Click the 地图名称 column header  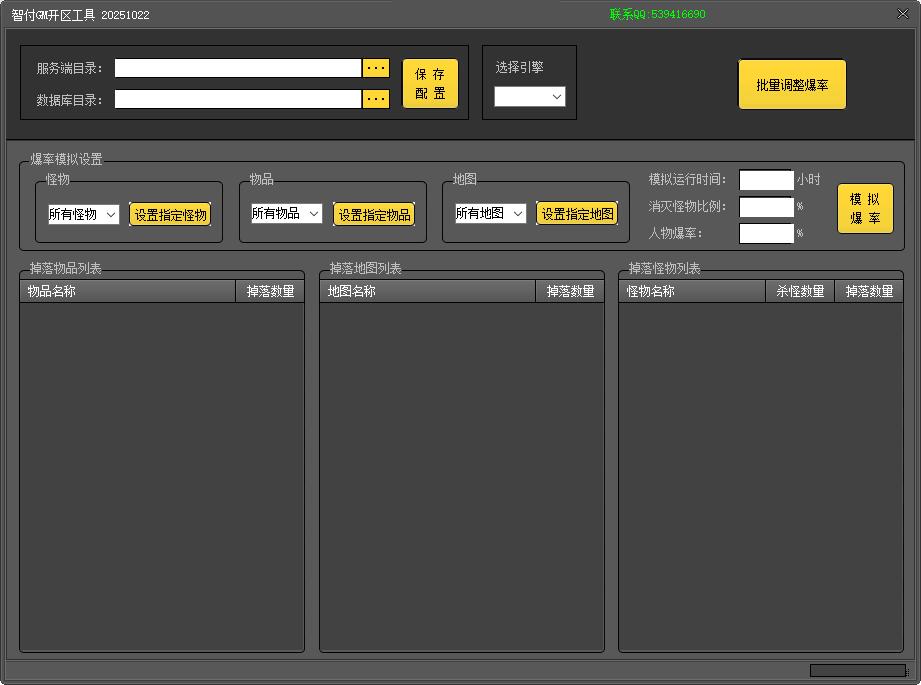pos(428,291)
